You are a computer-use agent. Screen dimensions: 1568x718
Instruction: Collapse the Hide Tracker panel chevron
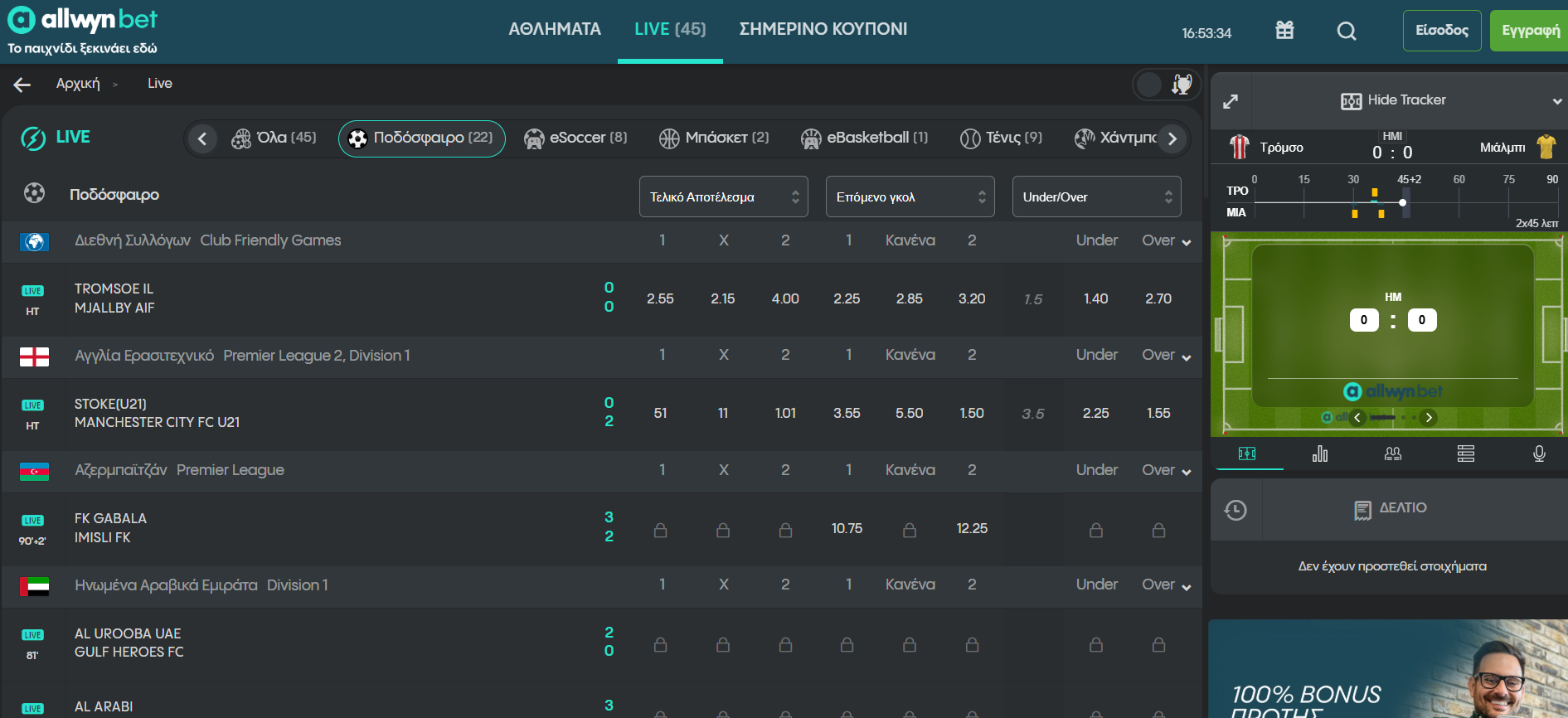click(x=1556, y=101)
